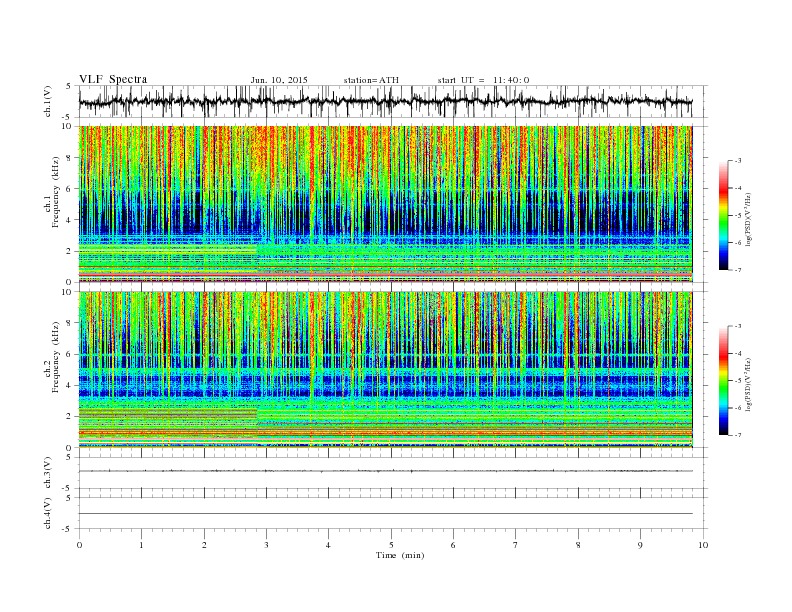Click tick label "2" on the Time axis
The height and width of the screenshot is (612, 792).
tap(204, 545)
